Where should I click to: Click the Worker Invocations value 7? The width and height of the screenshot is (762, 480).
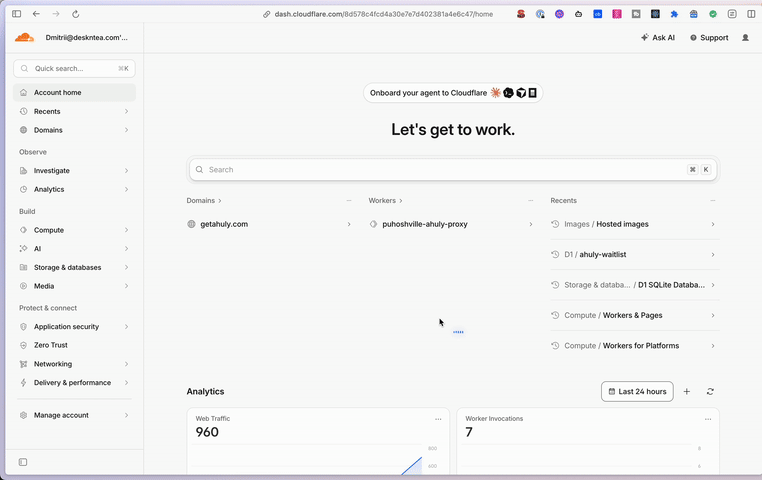pos(469,432)
